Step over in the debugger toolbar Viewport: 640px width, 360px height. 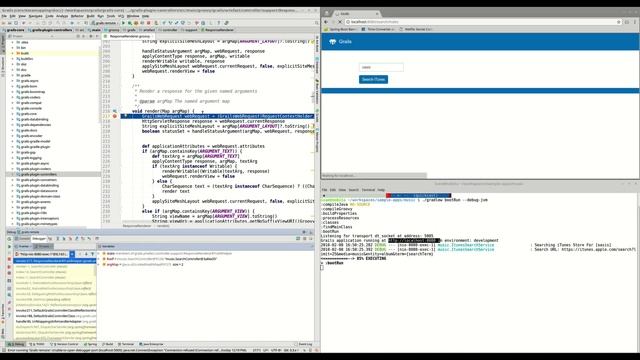point(58,238)
